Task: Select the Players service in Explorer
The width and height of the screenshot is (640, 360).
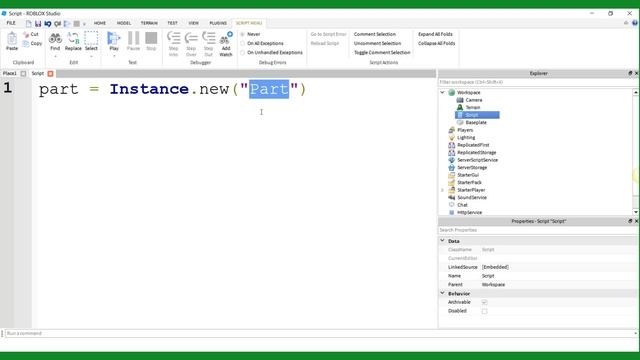Action: coord(465,130)
